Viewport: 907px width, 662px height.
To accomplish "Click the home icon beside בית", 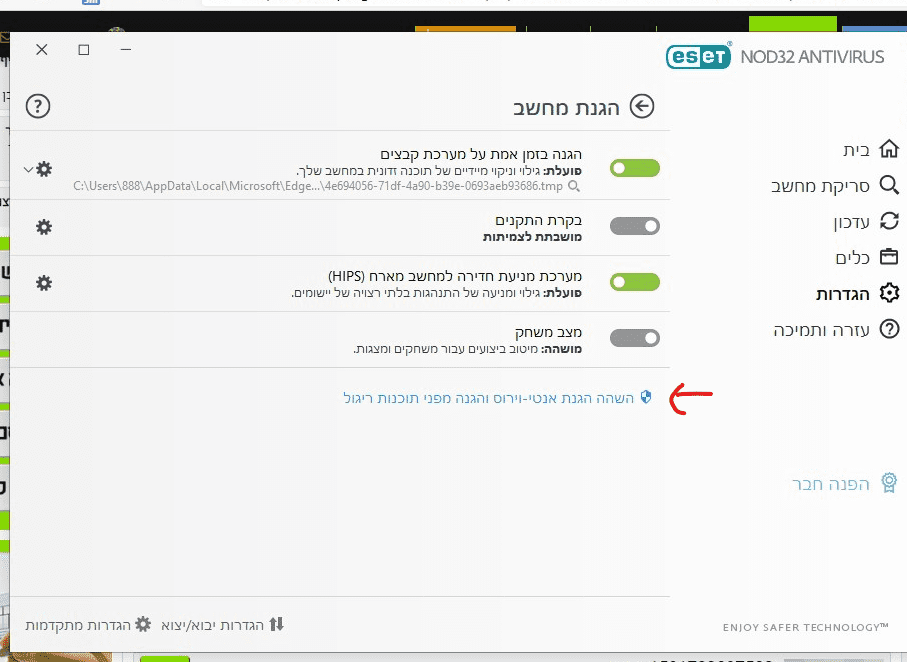I will tap(889, 149).
